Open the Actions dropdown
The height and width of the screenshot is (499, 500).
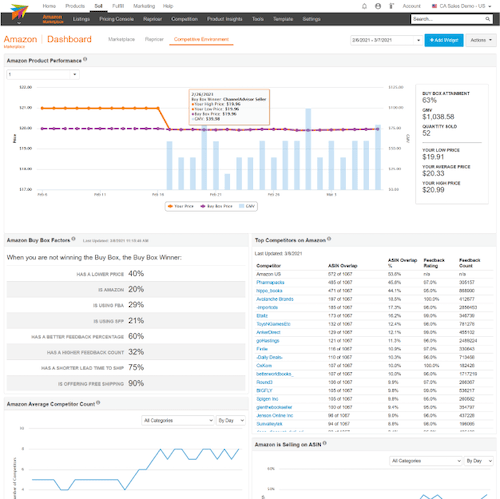pos(481,40)
